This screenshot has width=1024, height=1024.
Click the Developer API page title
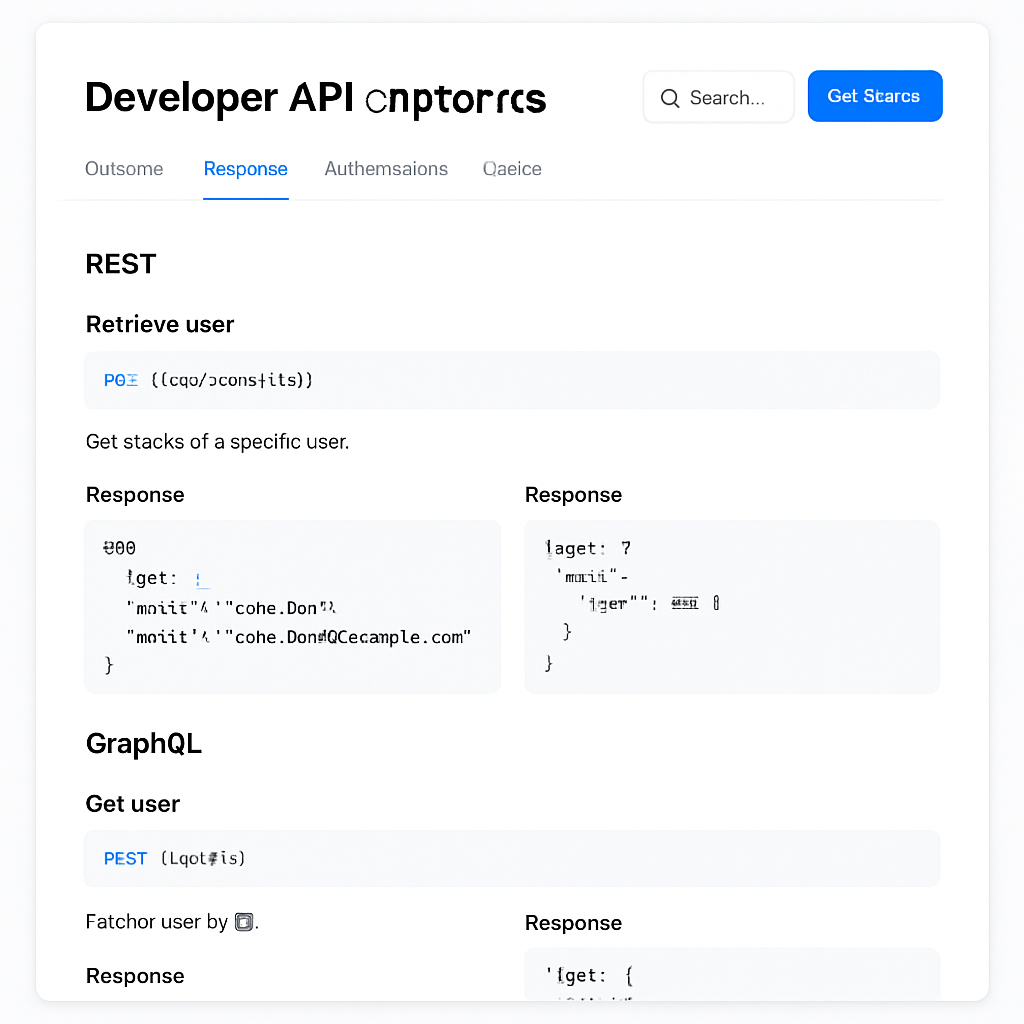[x=315, y=98]
